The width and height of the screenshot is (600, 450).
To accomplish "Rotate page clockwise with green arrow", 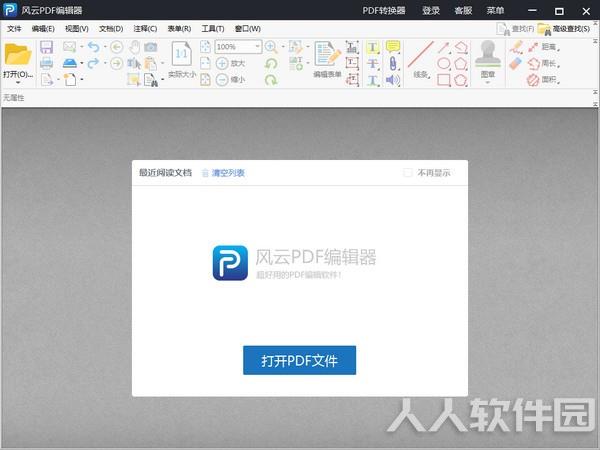I will 271,80.
